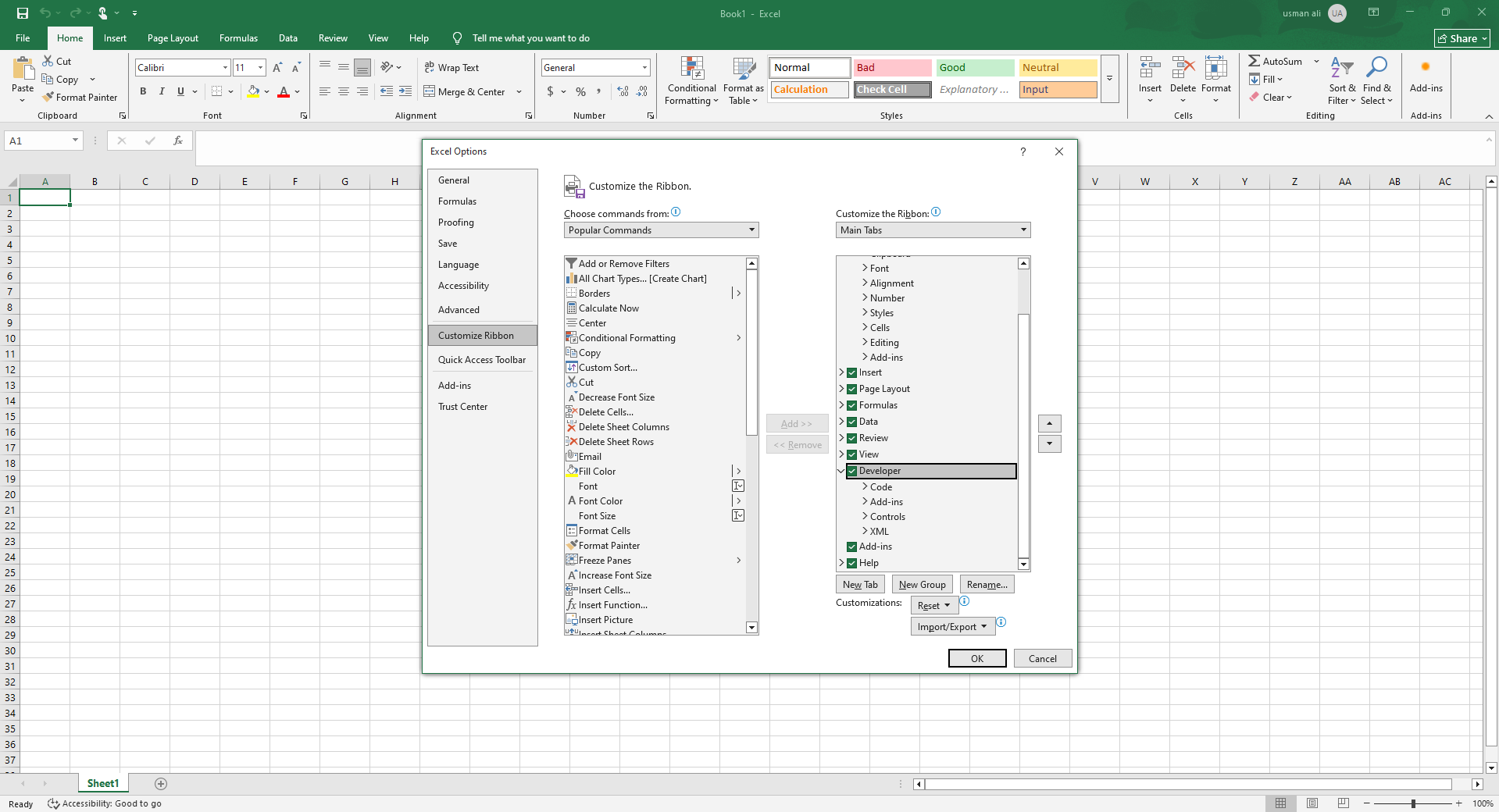
Task: Uncheck the Data tab checkbox
Action: pyautogui.click(x=851, y=422)
